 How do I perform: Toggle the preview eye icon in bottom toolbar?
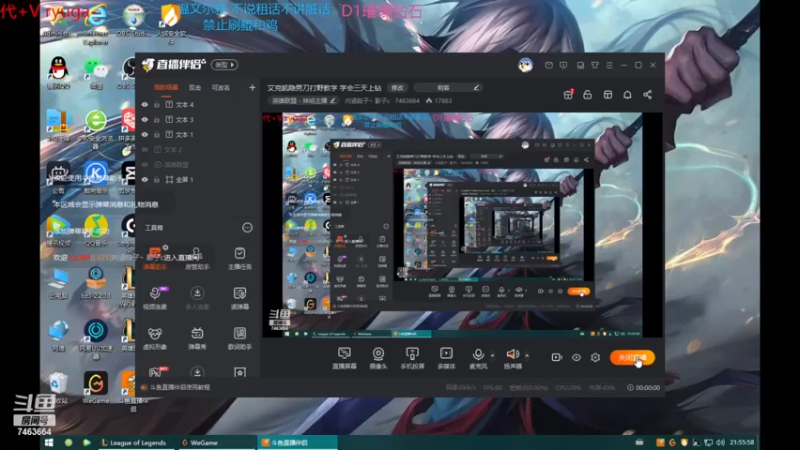[576, 358]
